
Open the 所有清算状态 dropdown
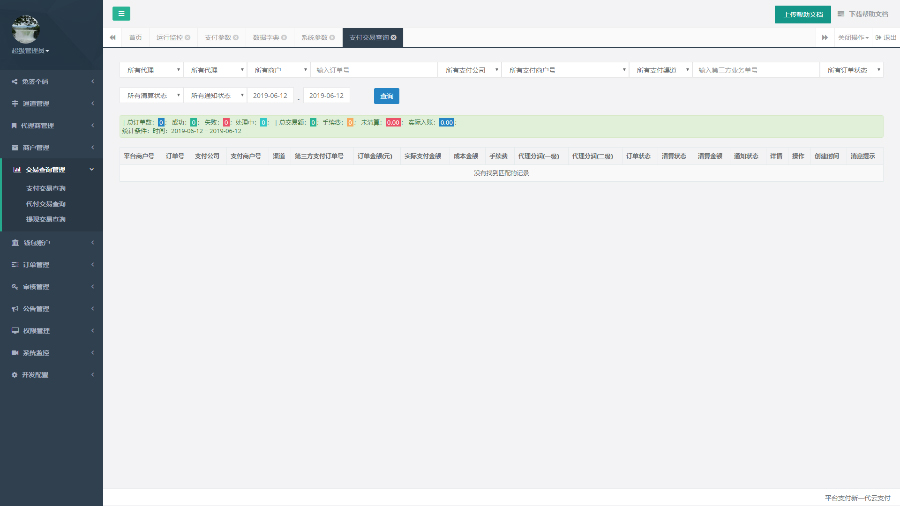point(151,96)
